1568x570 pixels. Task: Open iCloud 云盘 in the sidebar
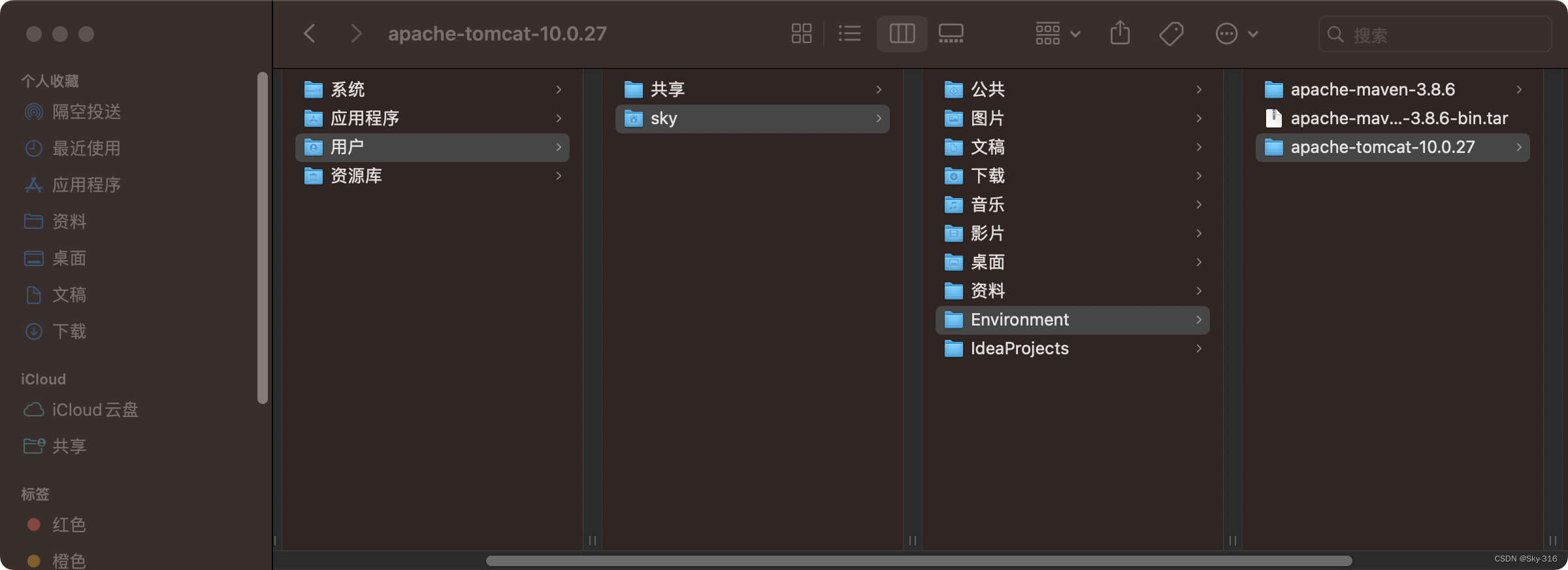click(x=95, y=410)
